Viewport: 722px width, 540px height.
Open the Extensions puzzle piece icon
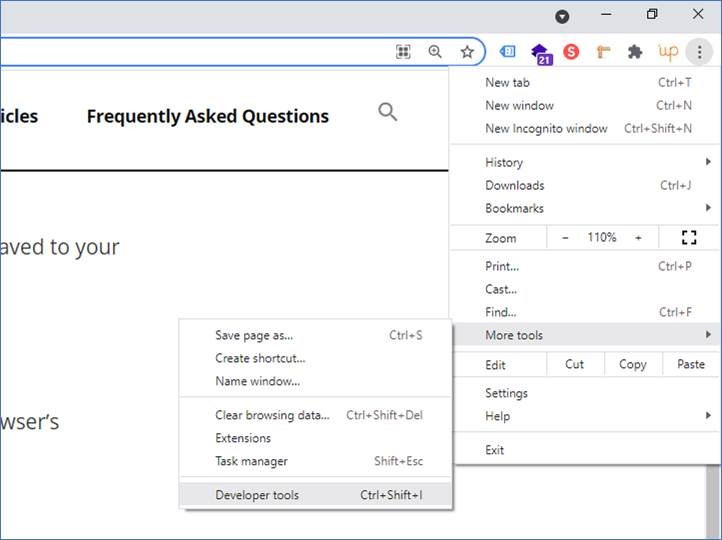click(x=634, y=52)
